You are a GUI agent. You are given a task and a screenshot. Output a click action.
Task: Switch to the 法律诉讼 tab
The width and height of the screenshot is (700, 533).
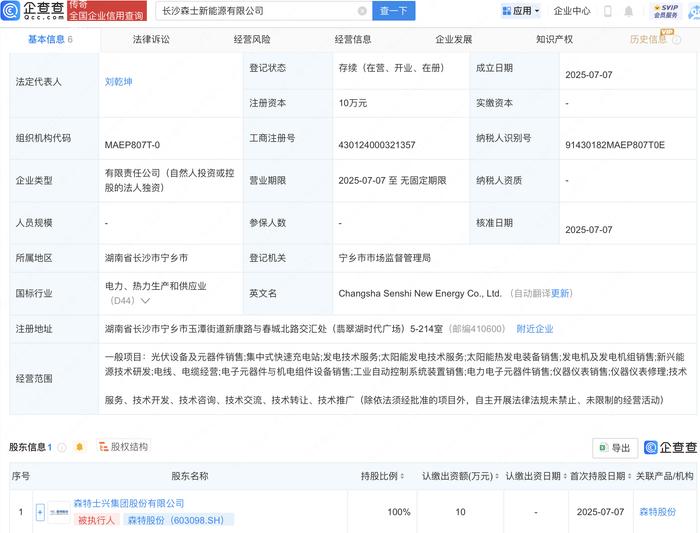click(x=151, y=39)
